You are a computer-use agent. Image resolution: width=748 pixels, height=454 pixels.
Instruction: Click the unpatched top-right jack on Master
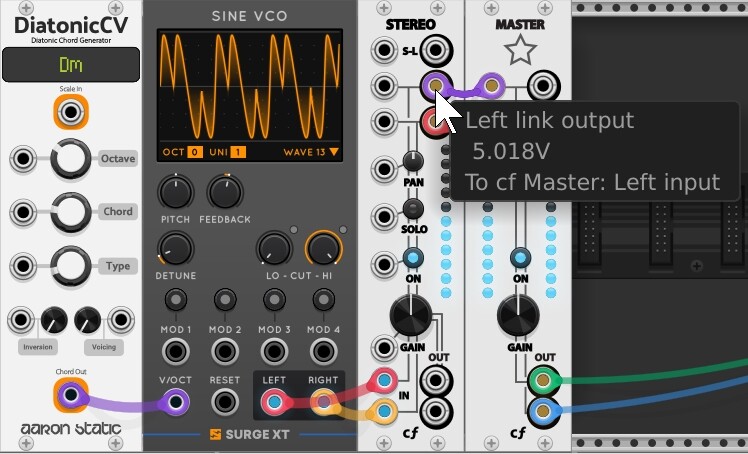[x=543, y=86]
